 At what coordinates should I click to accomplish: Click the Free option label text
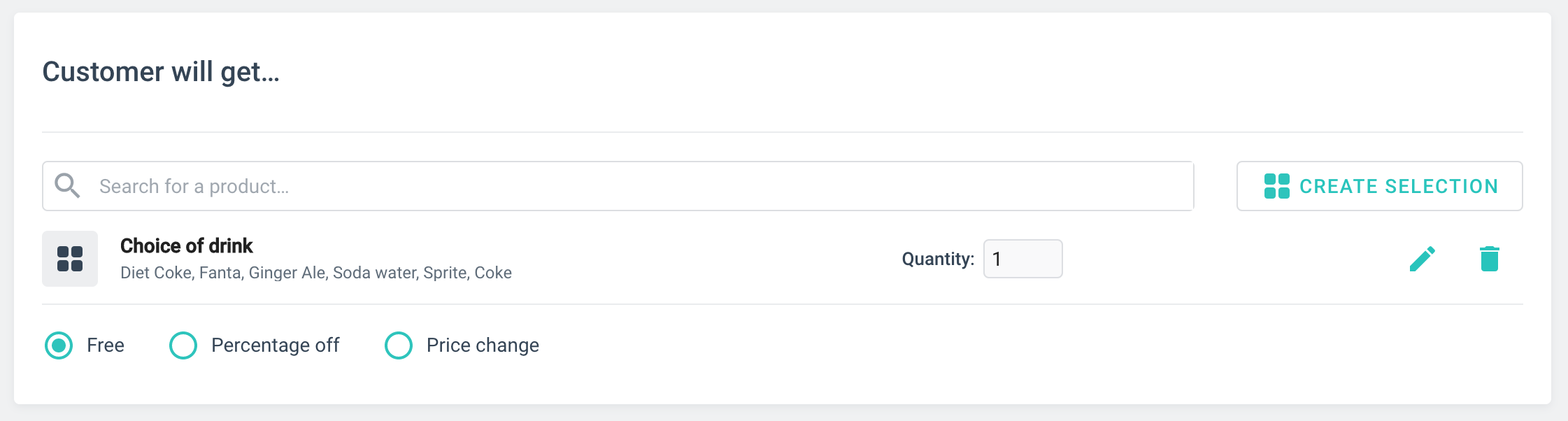coord(106,345)
